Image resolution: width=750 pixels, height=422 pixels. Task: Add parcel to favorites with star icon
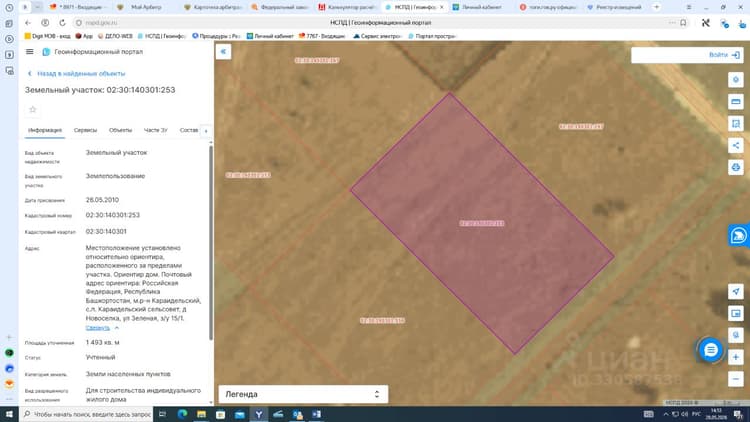[x=33, y=110]
